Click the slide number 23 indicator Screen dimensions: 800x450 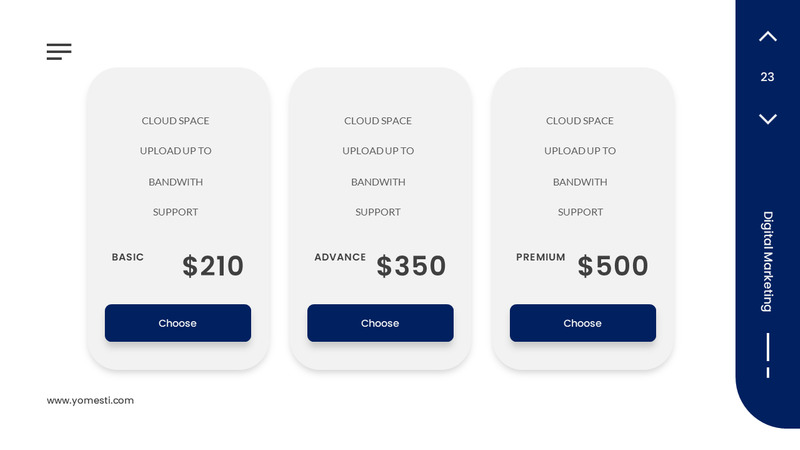(x=767, y=77)
